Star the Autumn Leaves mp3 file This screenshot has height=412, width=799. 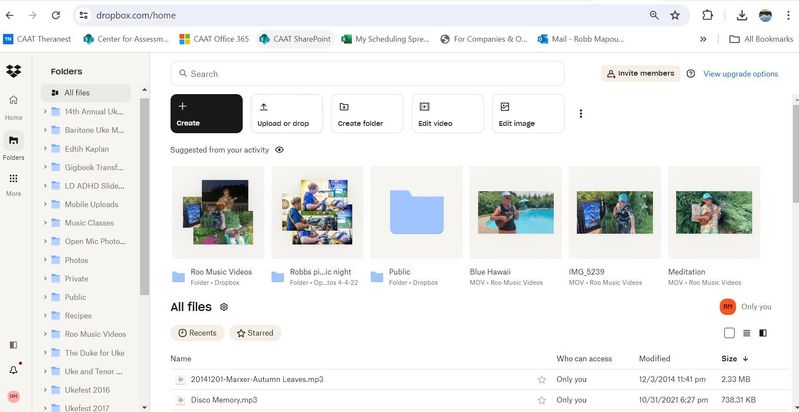point(542,380)
